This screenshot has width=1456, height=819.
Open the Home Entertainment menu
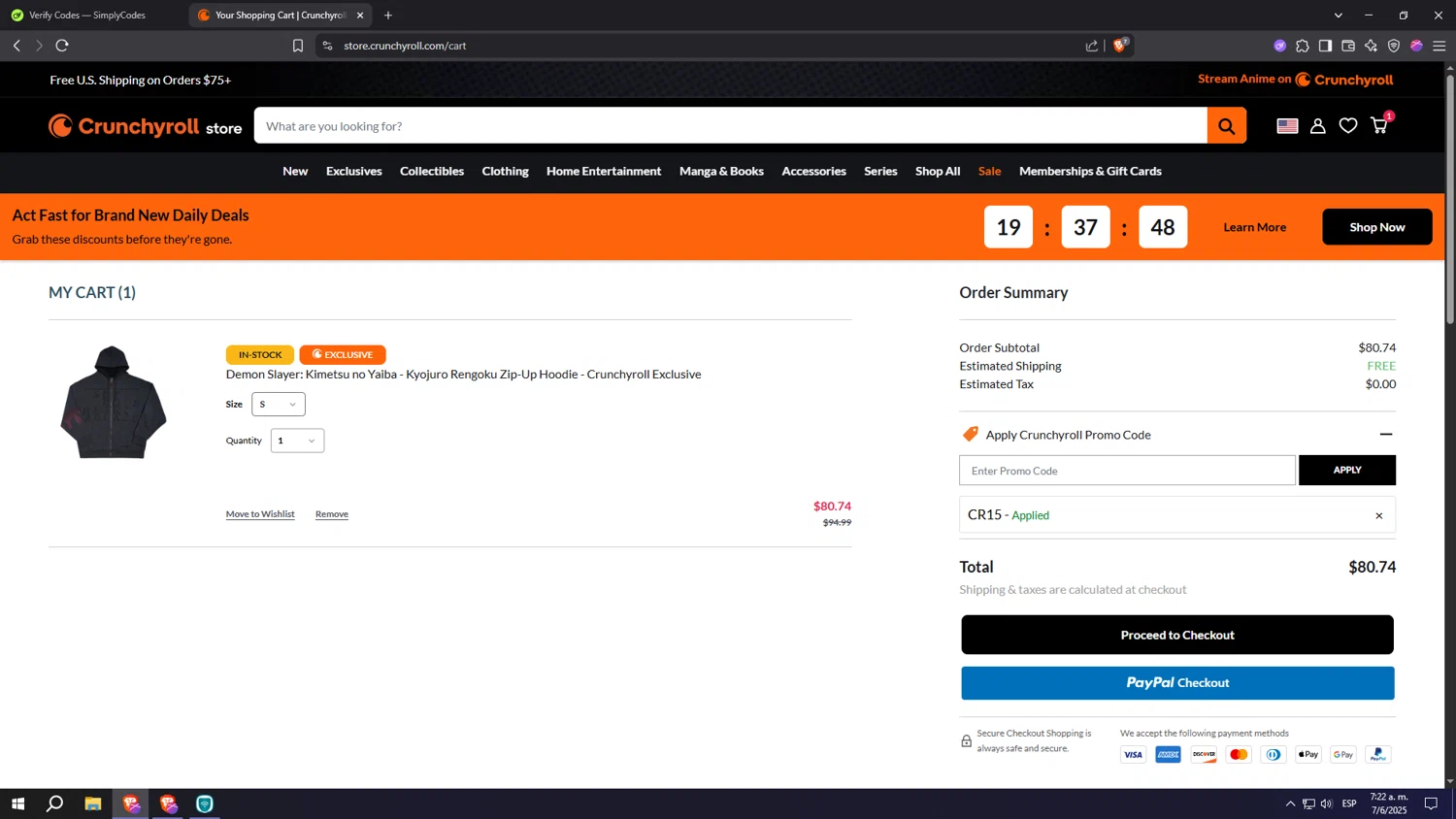coord(604,171)
